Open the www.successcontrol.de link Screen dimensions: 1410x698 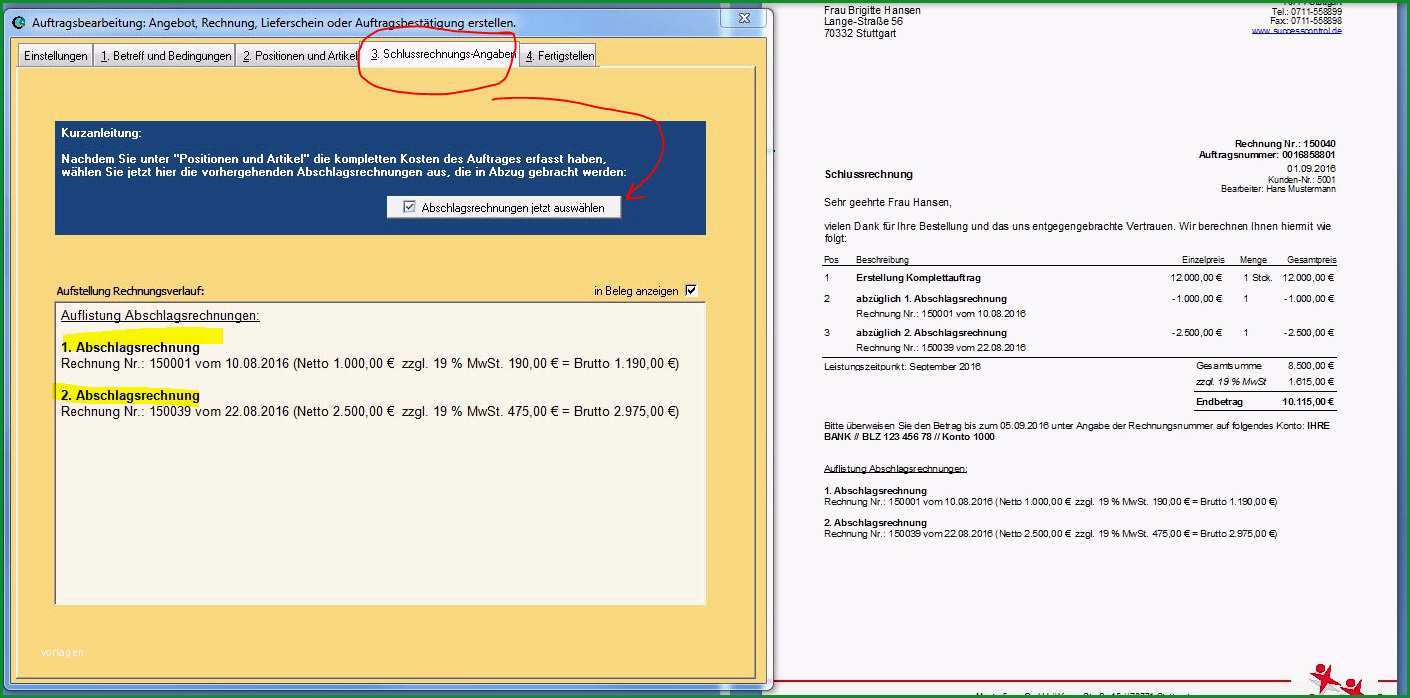tap(1296, 30)
